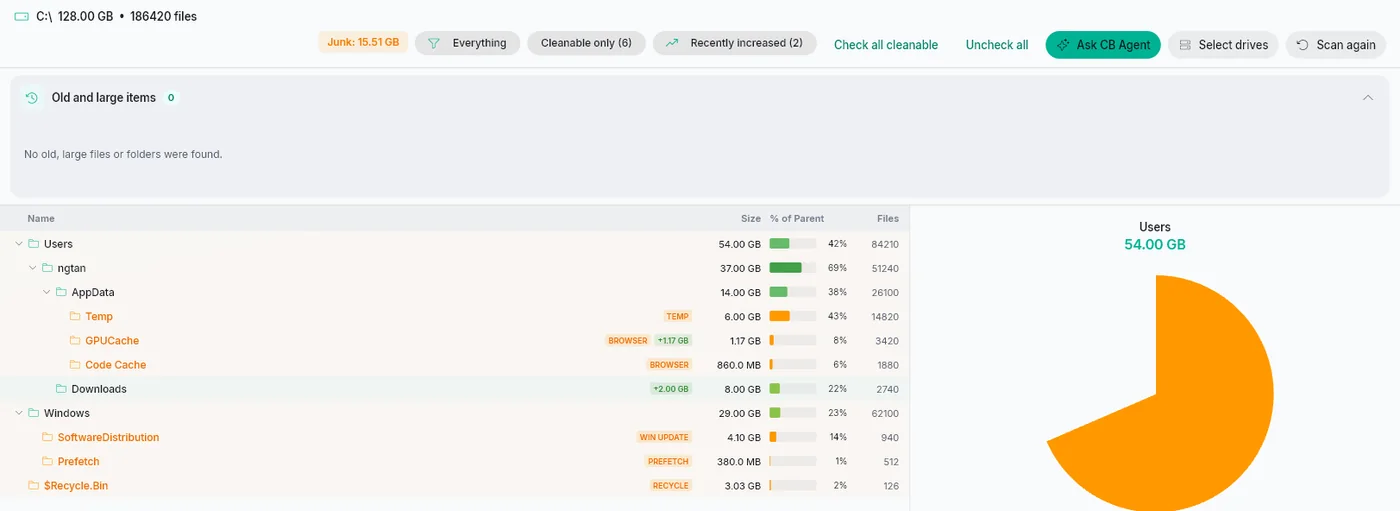Select the Cleanable only (6) filter
This screenshot has width=1400, height=511.
coord(586,44)
